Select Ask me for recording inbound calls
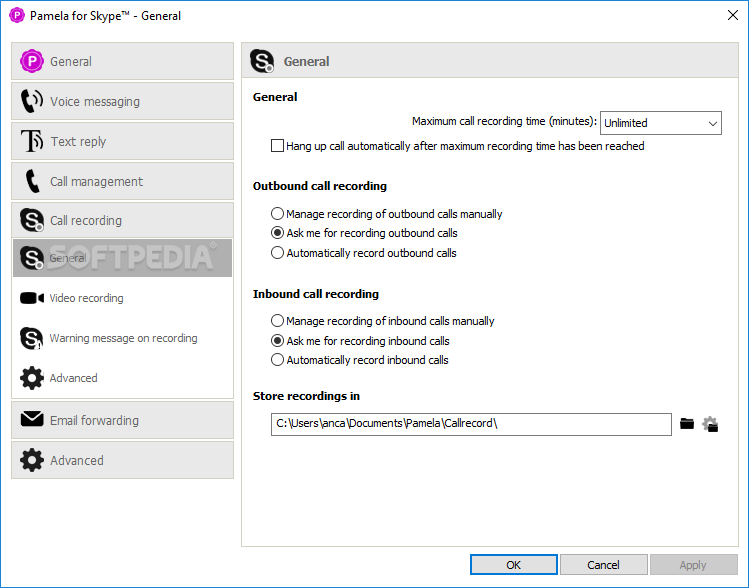749x588 pixels. coord(277,341)
